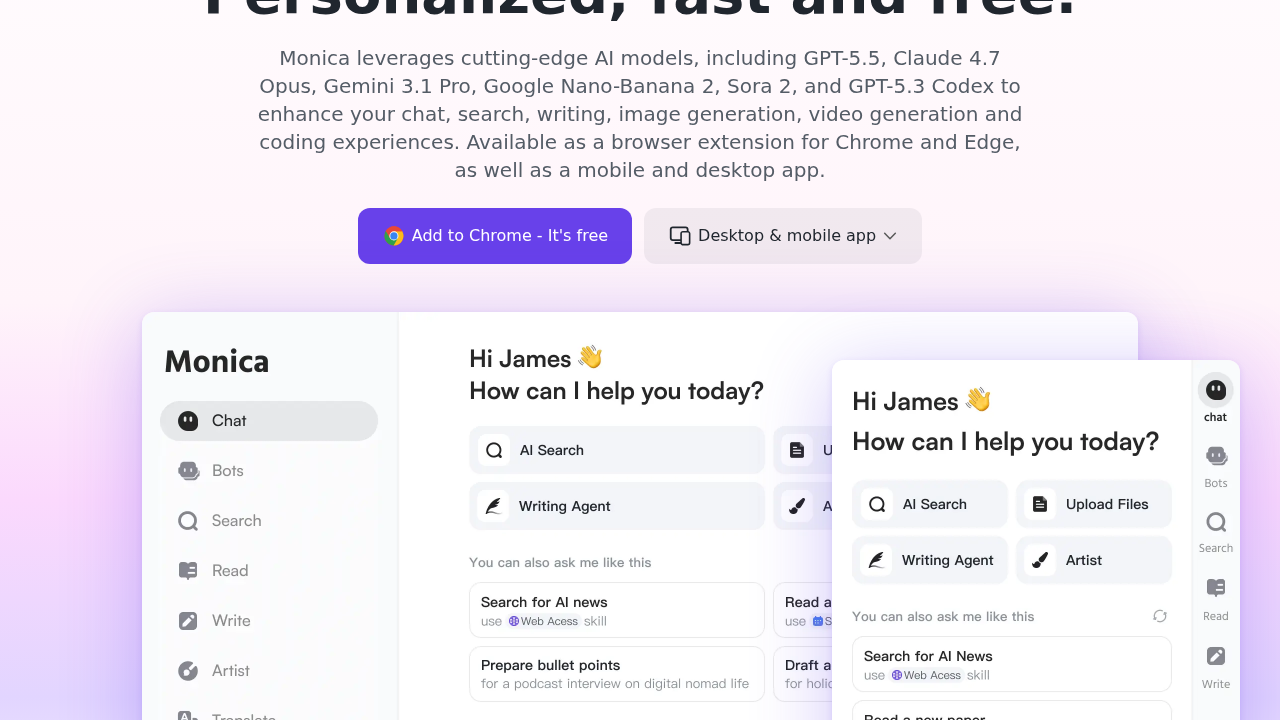
Task: Open Prepare bullet points suggestion
Action: tap(617, 674)
